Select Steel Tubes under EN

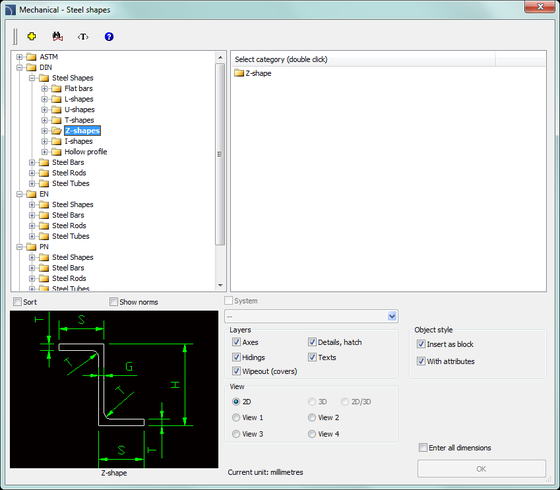[71, 236]
